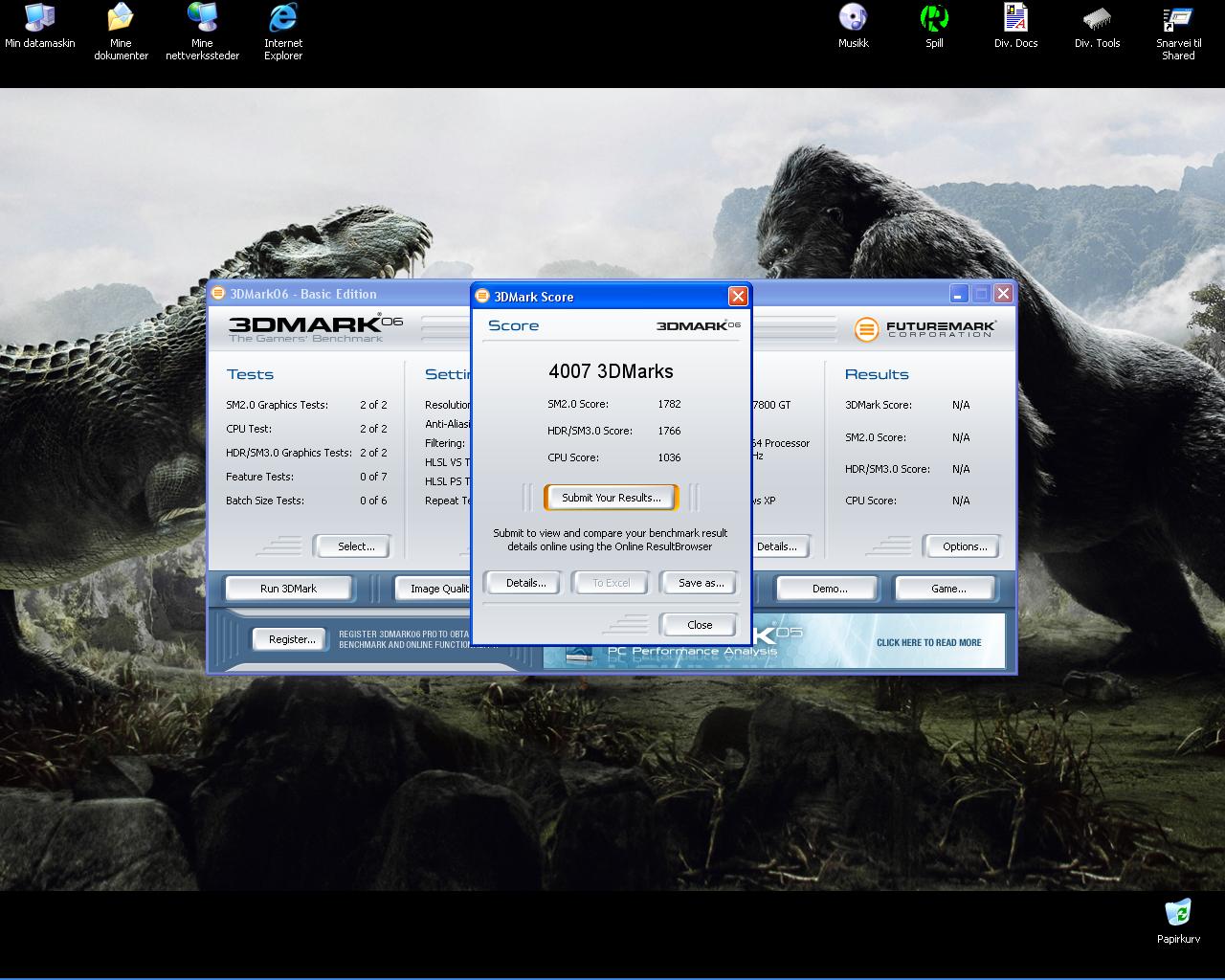Close the 3DMark Score dialog with Close button

(700, 625)
